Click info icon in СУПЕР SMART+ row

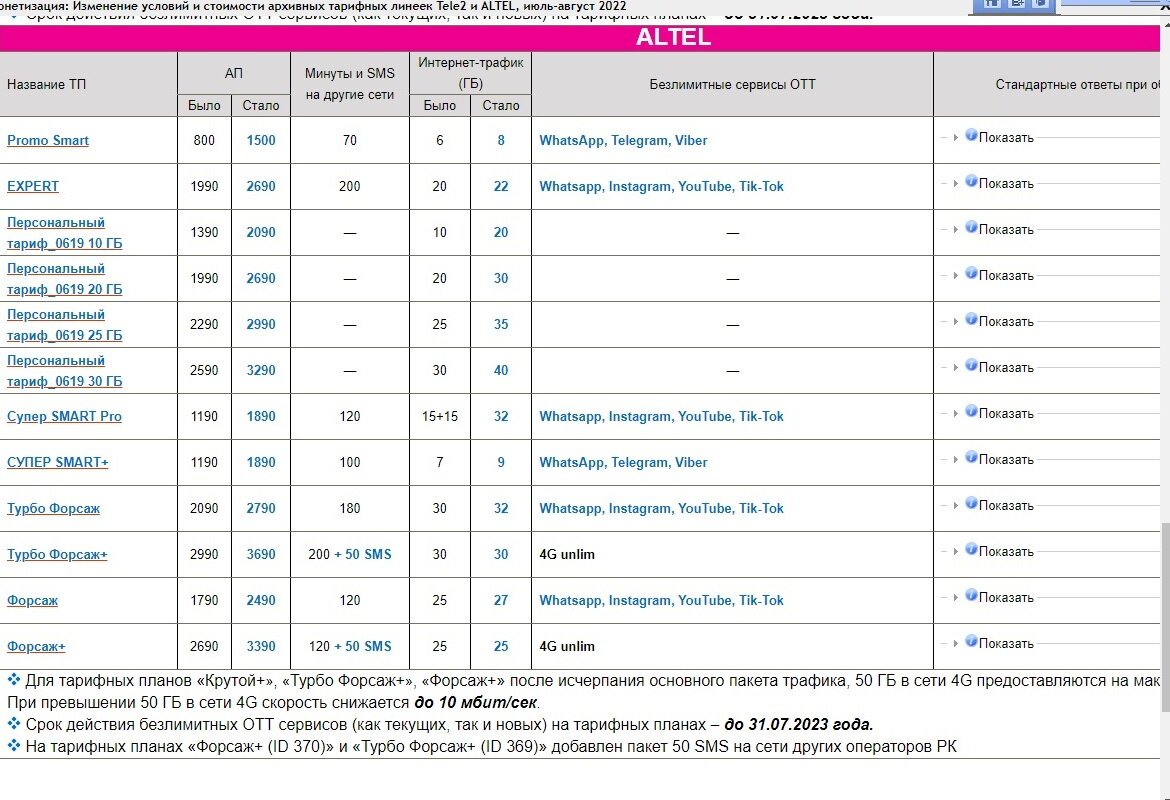[971, 457]
